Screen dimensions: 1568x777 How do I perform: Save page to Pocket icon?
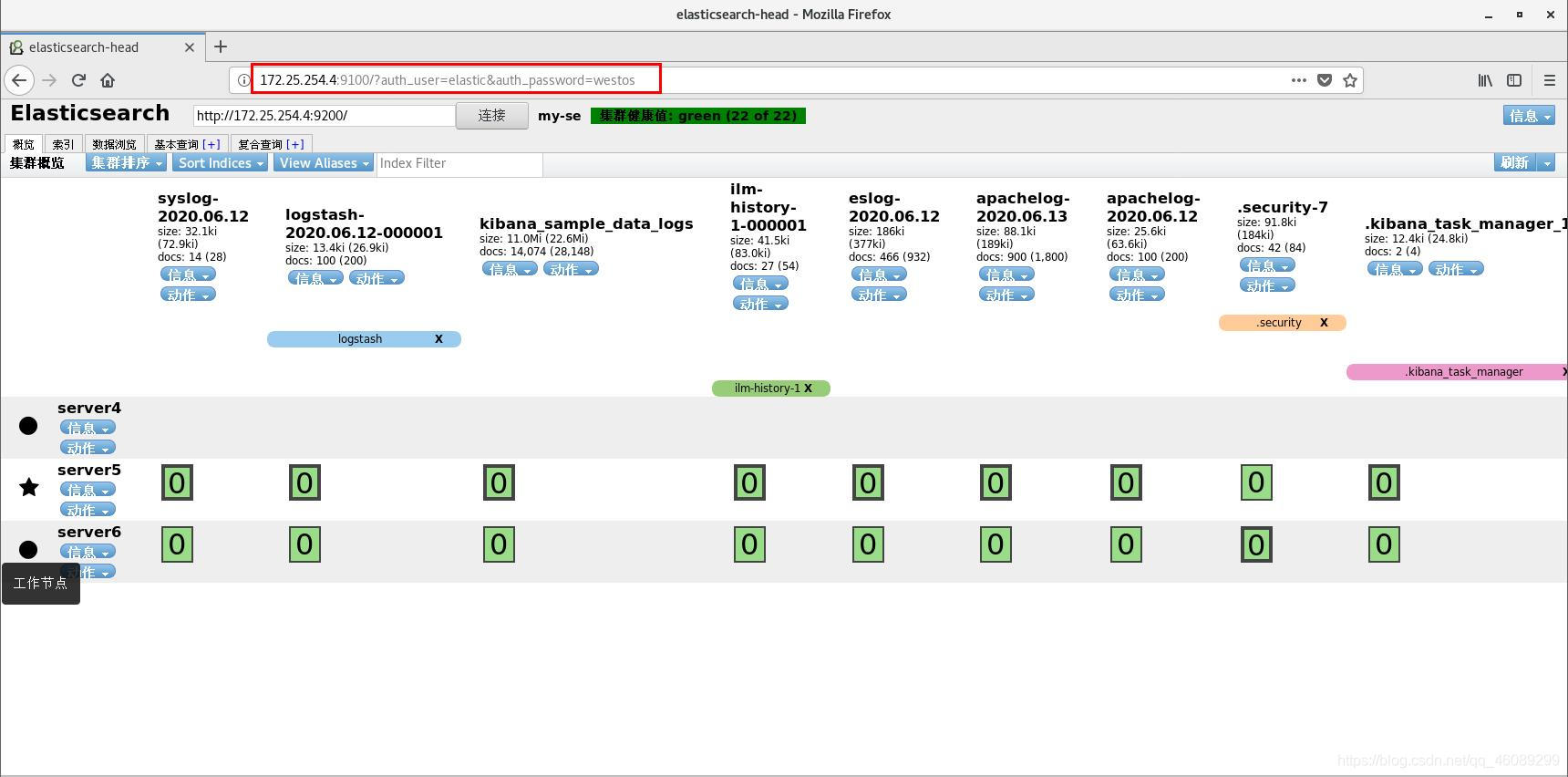1325,80
